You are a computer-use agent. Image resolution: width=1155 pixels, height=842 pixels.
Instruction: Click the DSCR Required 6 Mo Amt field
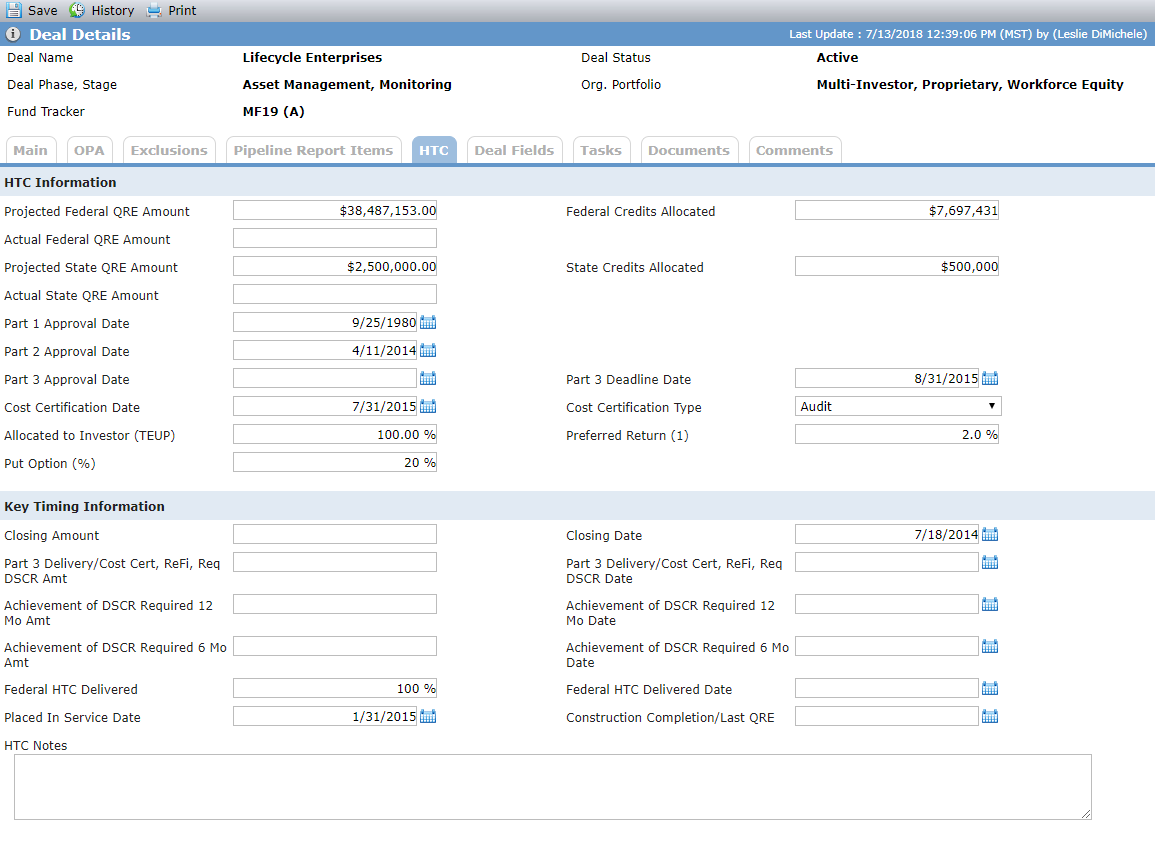coord(335,647)
